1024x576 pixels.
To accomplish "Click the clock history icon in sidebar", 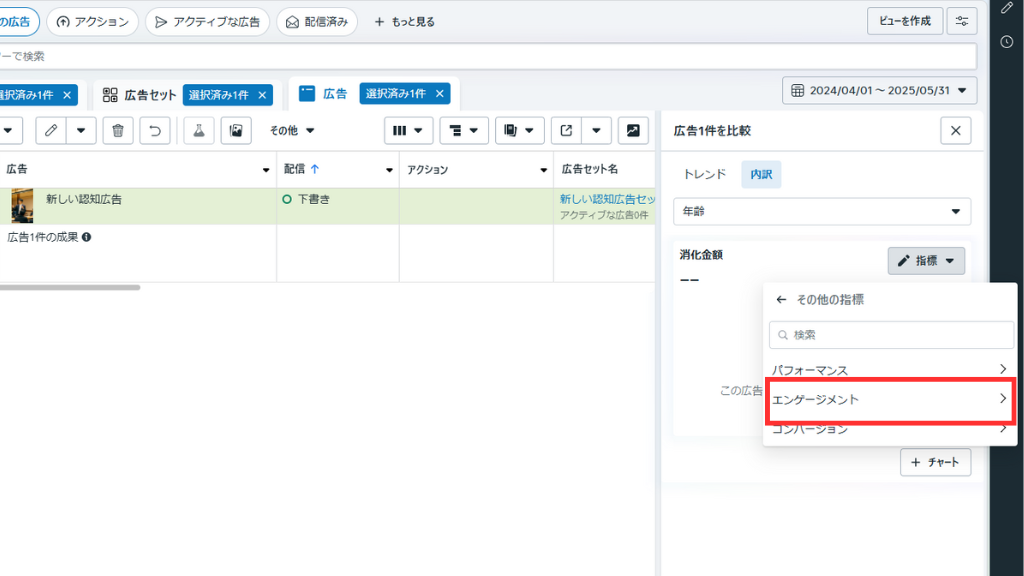I will (x=1006, y=42).
